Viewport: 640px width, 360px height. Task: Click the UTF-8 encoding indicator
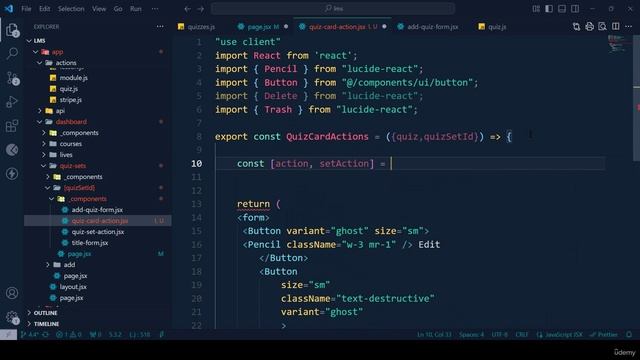[x=500, y=334]
